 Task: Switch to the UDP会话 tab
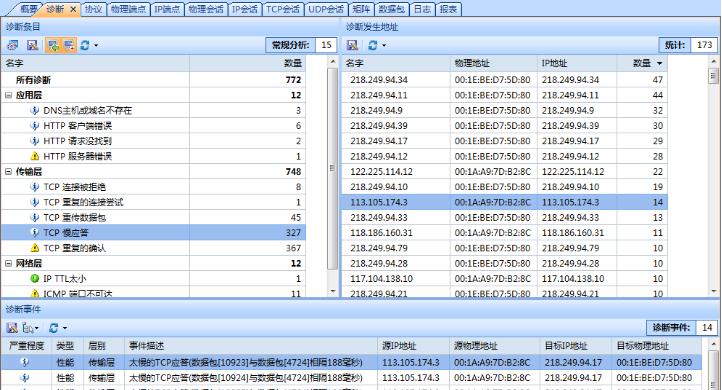click(x=326, y=9)
